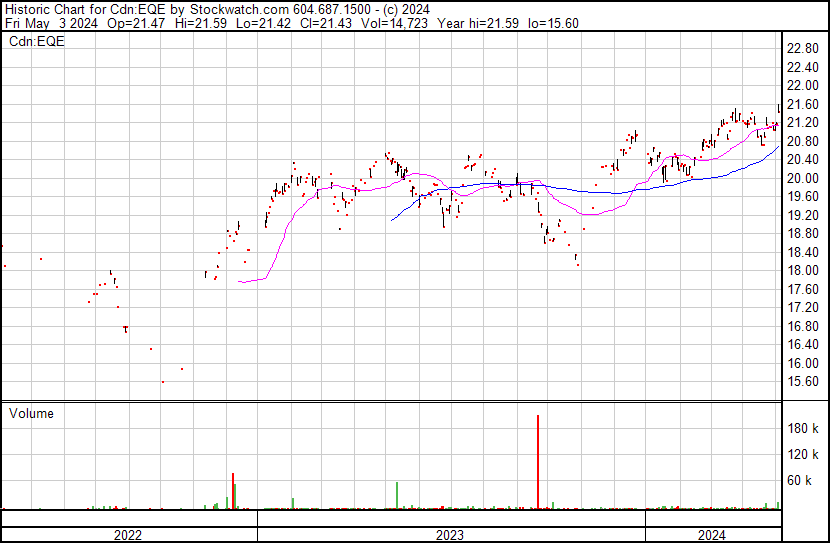The height and width of the screenshot is (543, 830).
Task: Click the 16.80 price axis label
Action: tap(802, 327)
